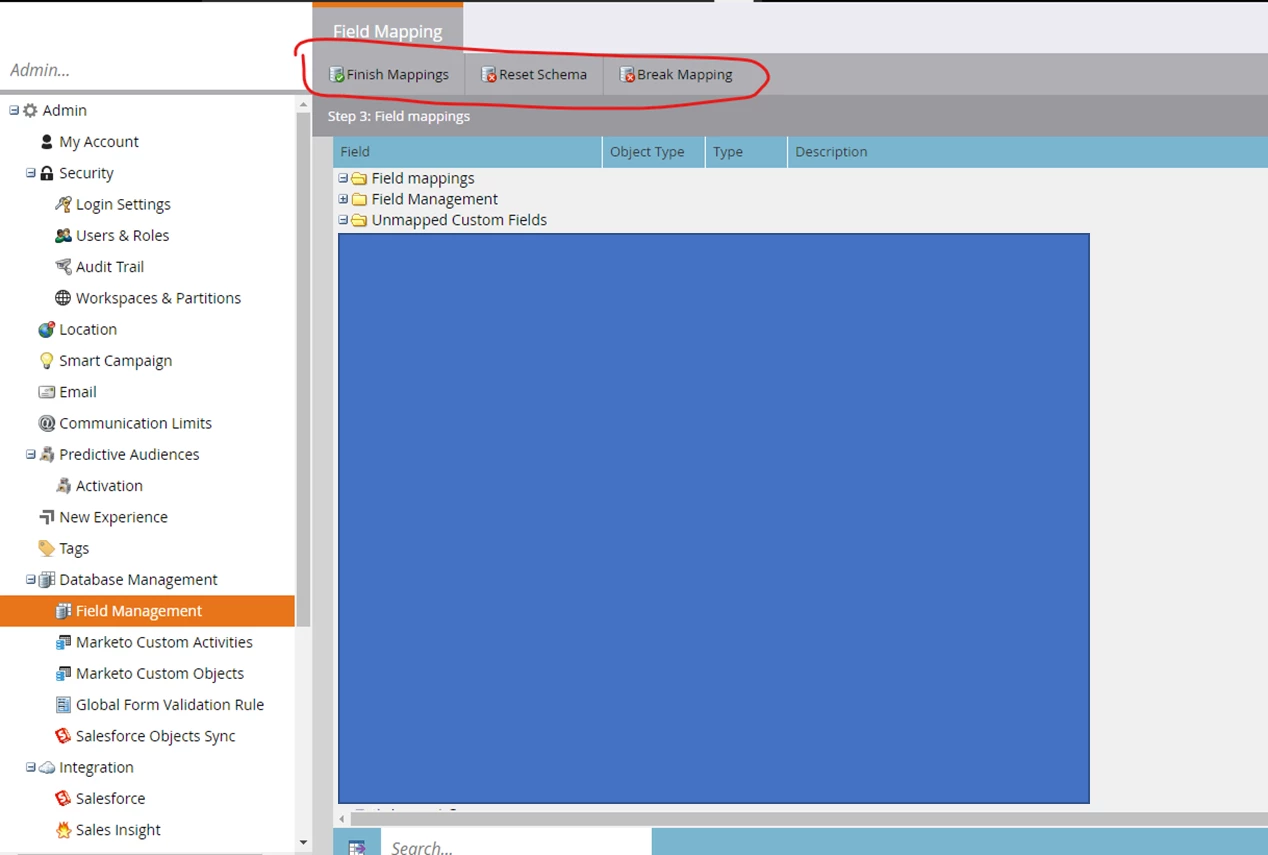This screenshot has height=855, width=1268.
Task: Click the Security padlock icon
Action: tap(47, 173)
